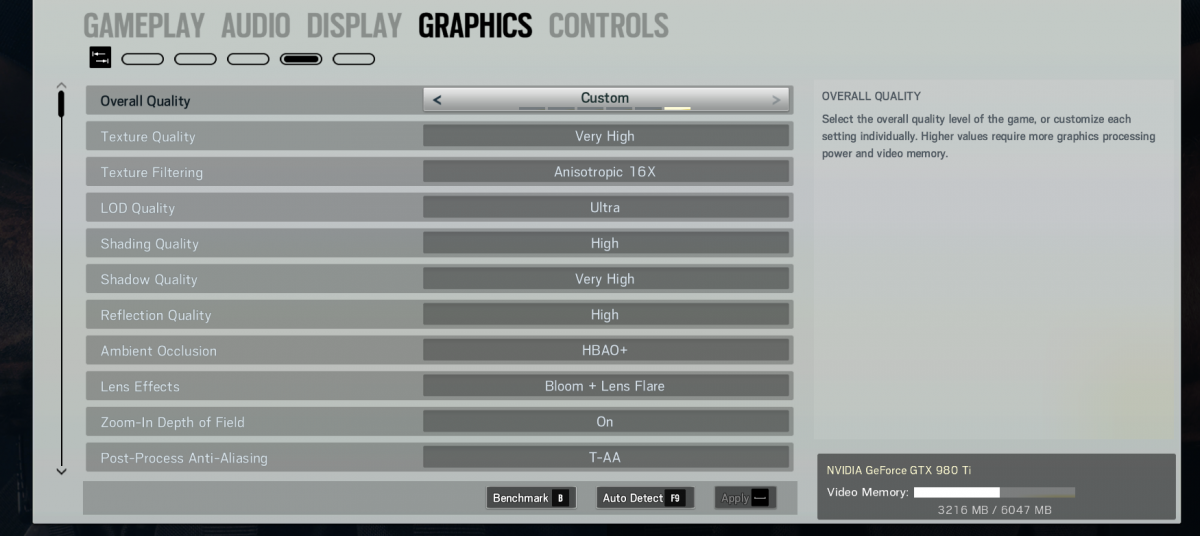Select the Overall Quality row label
Viewport: 1200px width, 536px height.
145,101
